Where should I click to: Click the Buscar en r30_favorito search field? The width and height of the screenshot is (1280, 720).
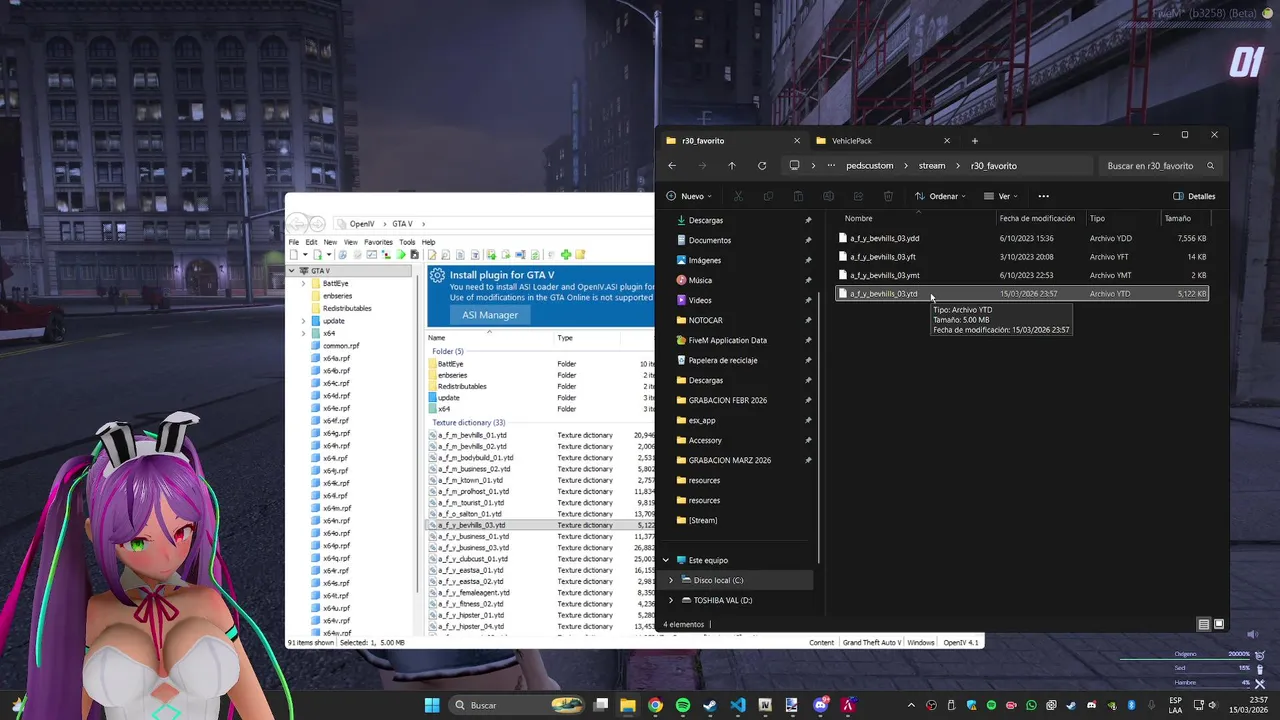[x=1160, y=166]
